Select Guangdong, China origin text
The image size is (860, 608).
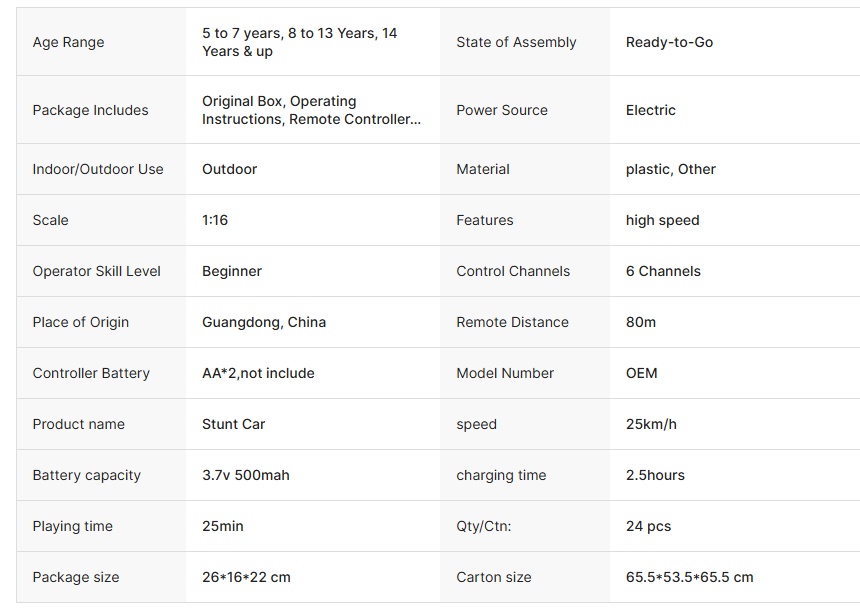coord(264,322)
